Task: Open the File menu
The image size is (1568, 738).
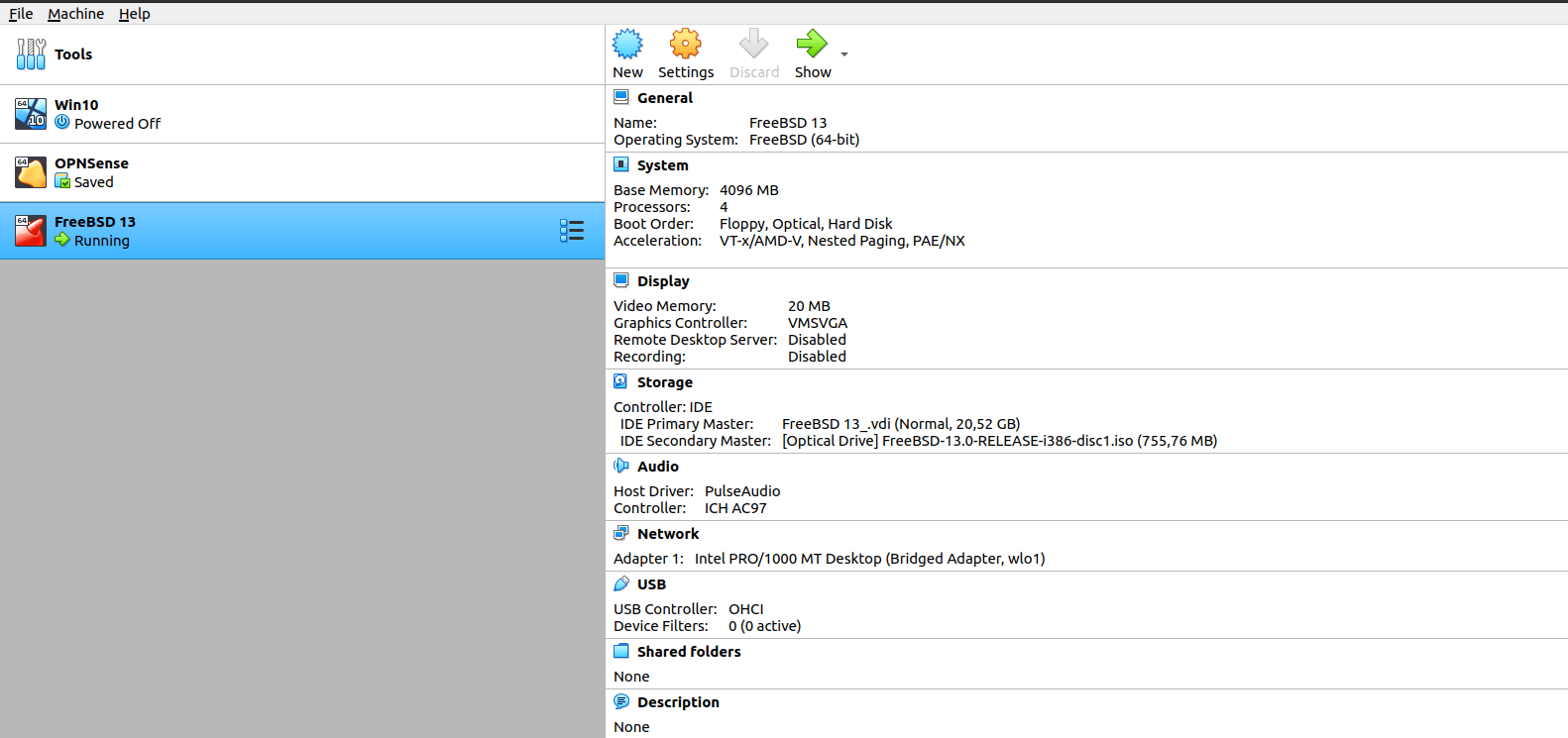Action: pyautogui.click(x=21, y=14)
